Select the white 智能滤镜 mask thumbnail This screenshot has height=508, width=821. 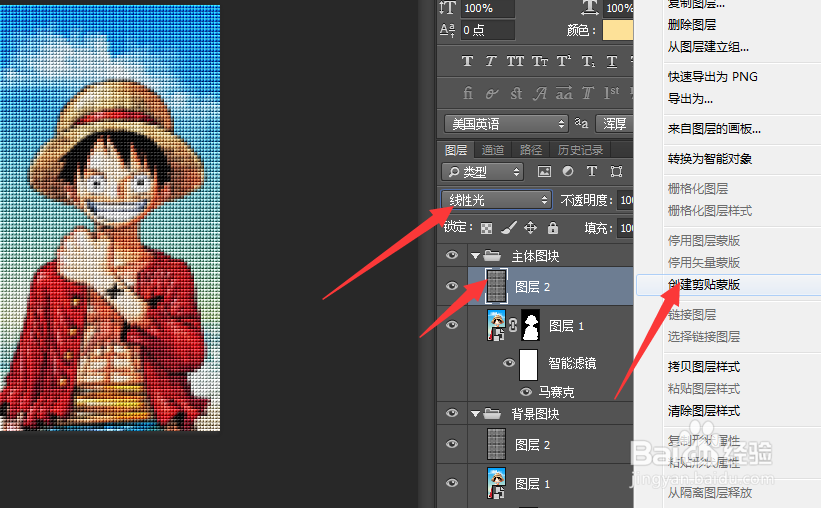click(528, 364)
